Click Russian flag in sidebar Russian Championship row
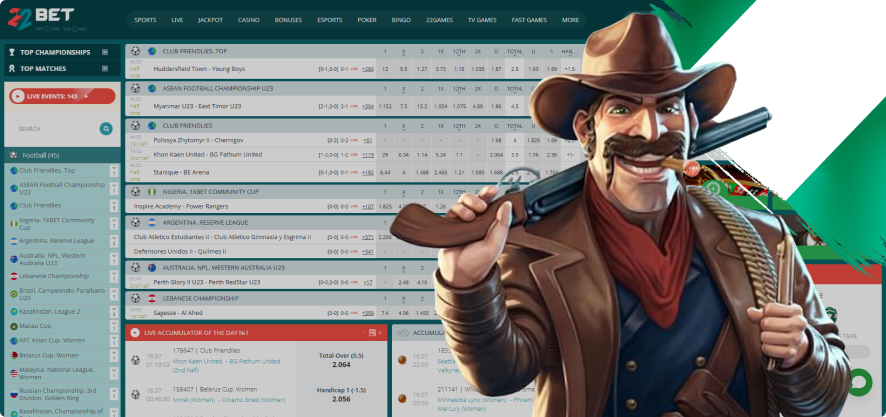886x417 pixels. pos(14,394)
